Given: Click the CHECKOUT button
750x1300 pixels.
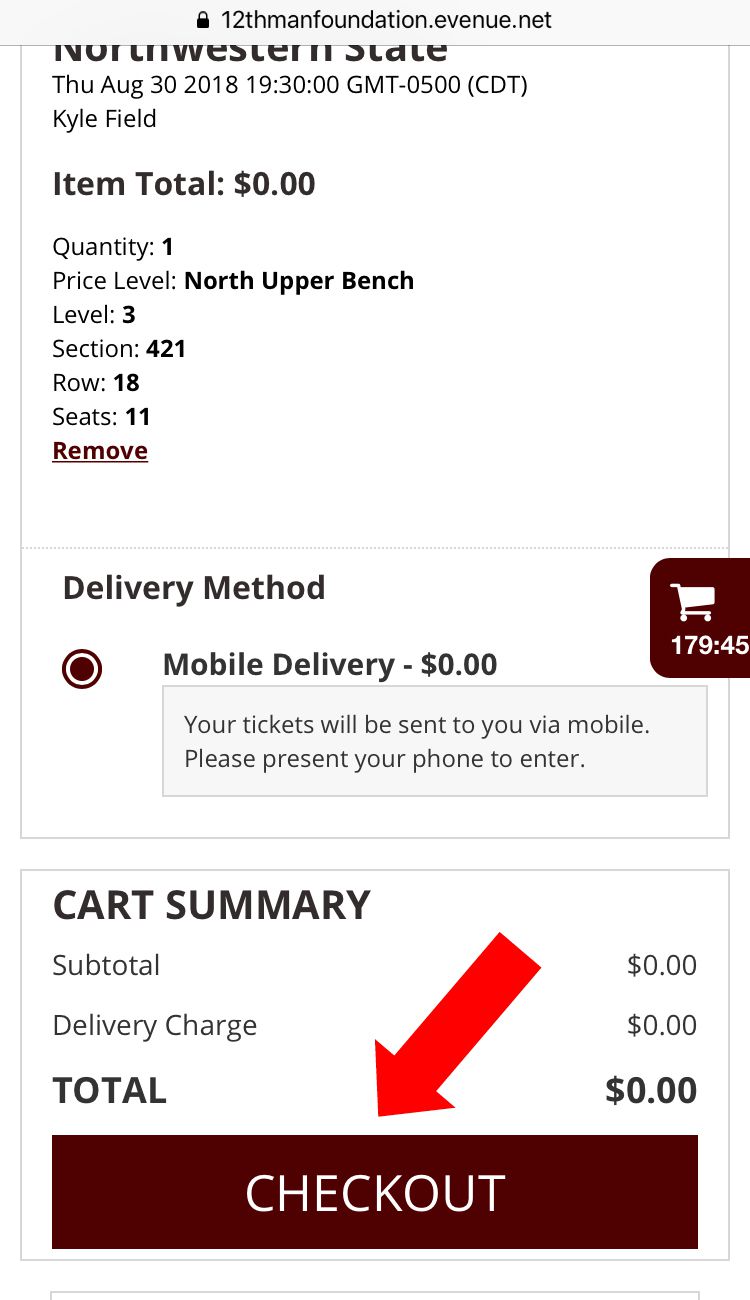Looking at the screenshot, I should pyautogui.click(x=375, y=1192).
